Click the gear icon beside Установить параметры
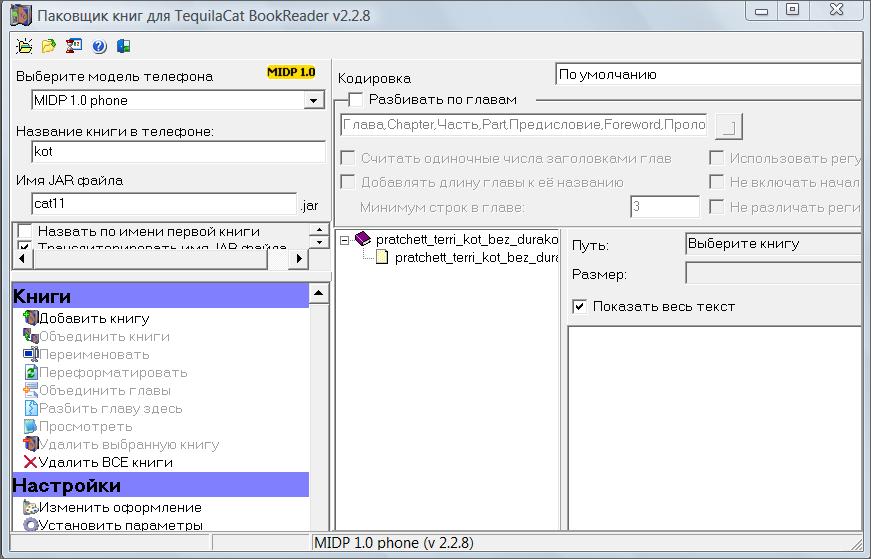Screen dimensions: 871x559 tap(30, 525)
